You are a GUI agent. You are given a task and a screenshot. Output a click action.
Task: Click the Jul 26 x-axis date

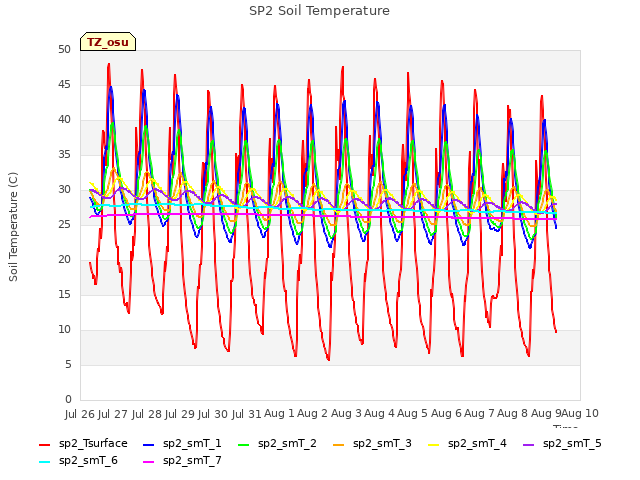click(x=80, y=414)
